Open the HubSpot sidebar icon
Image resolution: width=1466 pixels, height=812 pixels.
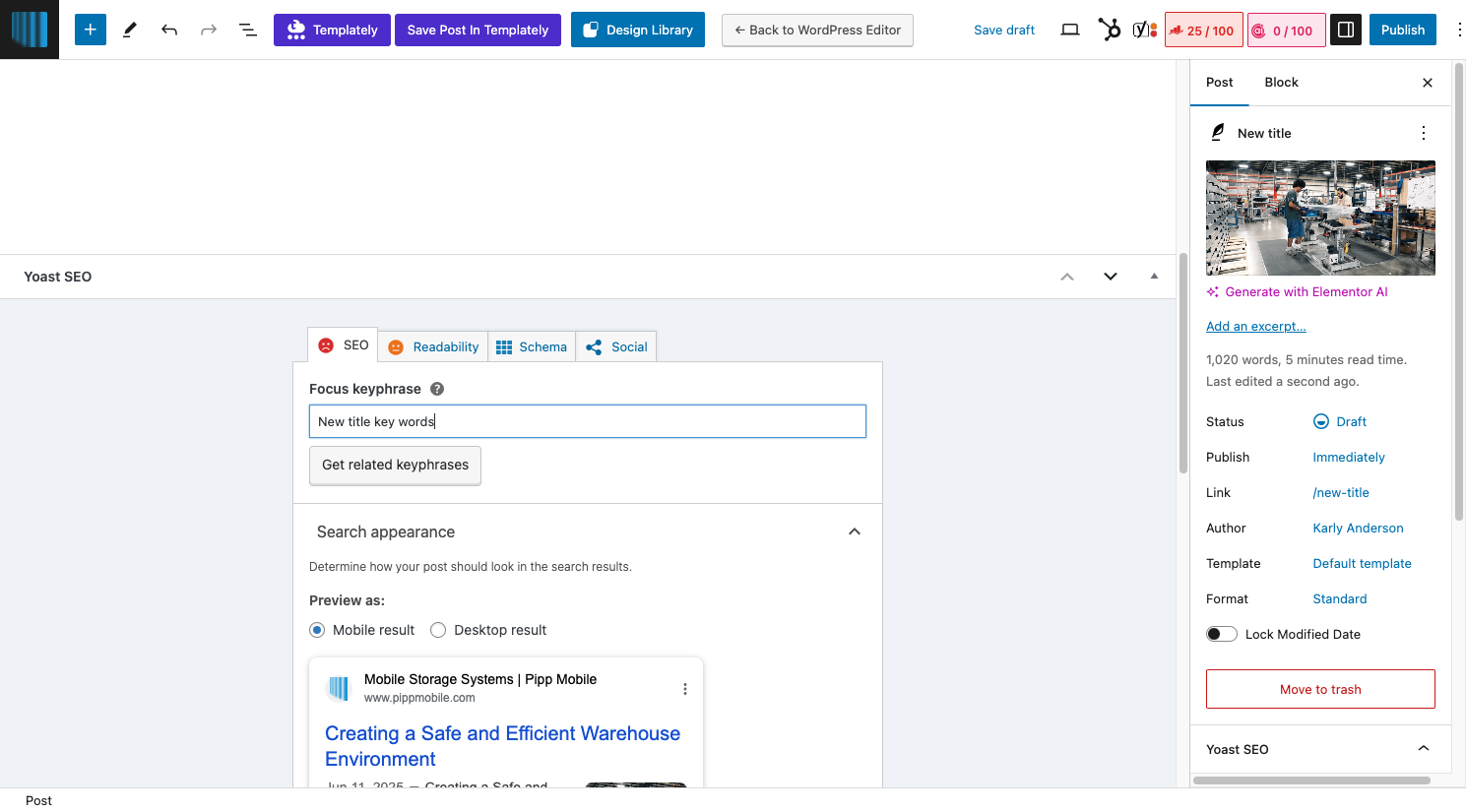(1110, 30)
